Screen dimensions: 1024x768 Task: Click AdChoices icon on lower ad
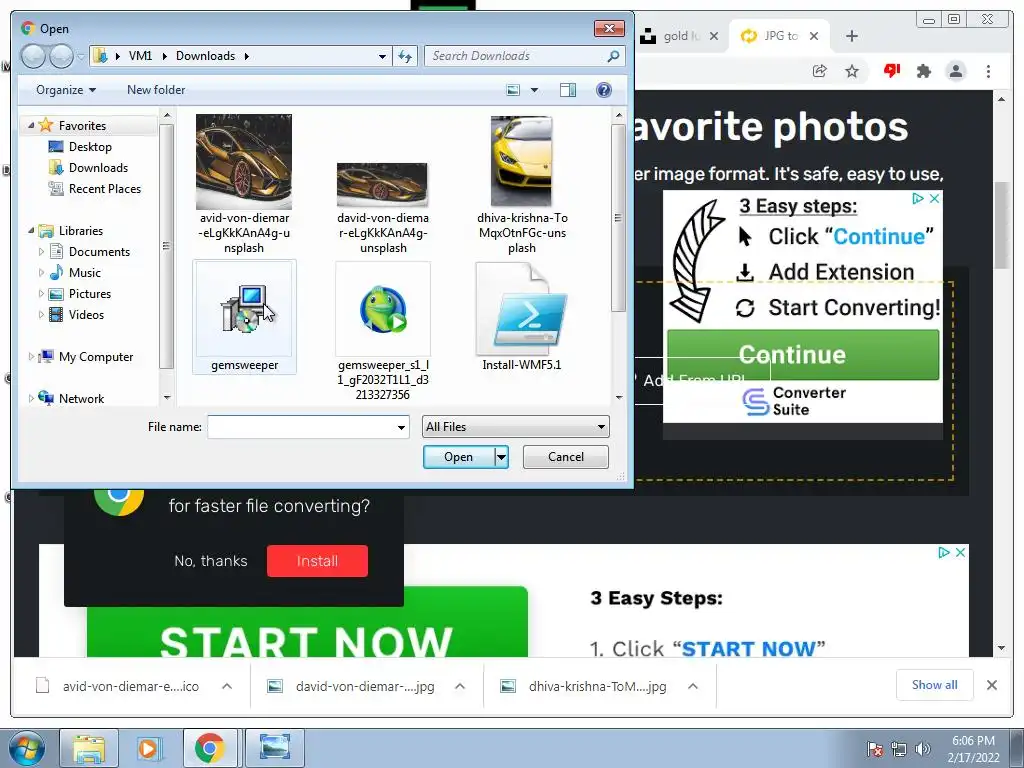[x=944, y=552]
